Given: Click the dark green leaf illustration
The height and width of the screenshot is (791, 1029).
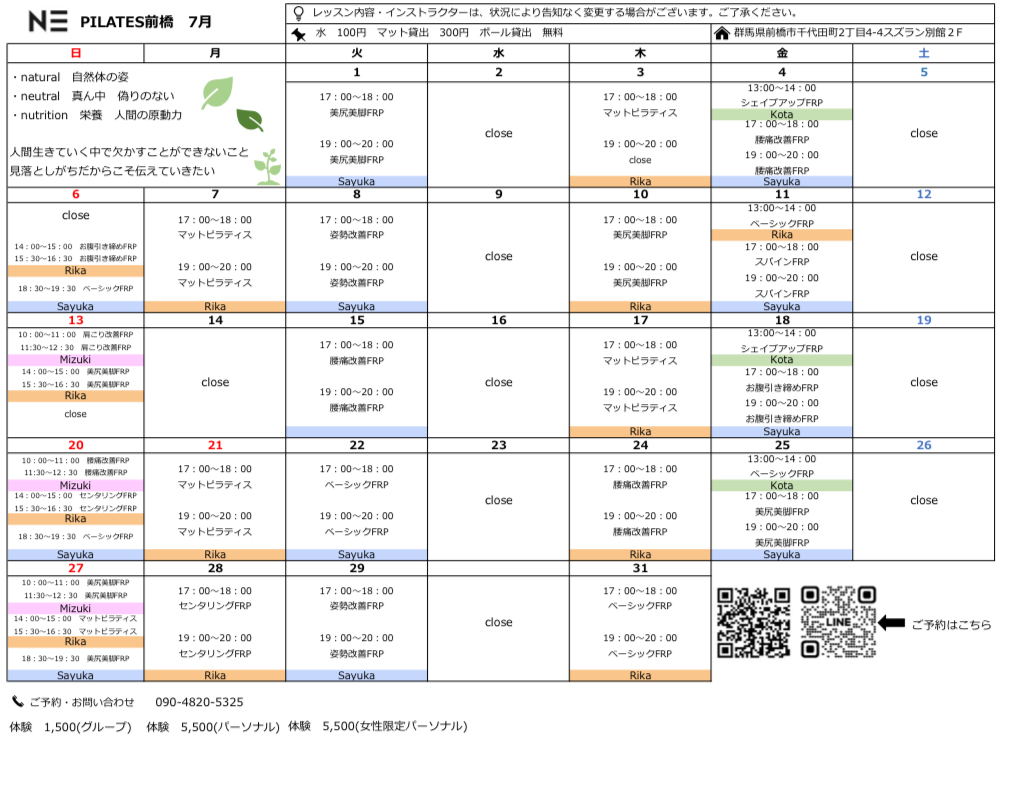Looking at the screenshot, I should point(250,119).
